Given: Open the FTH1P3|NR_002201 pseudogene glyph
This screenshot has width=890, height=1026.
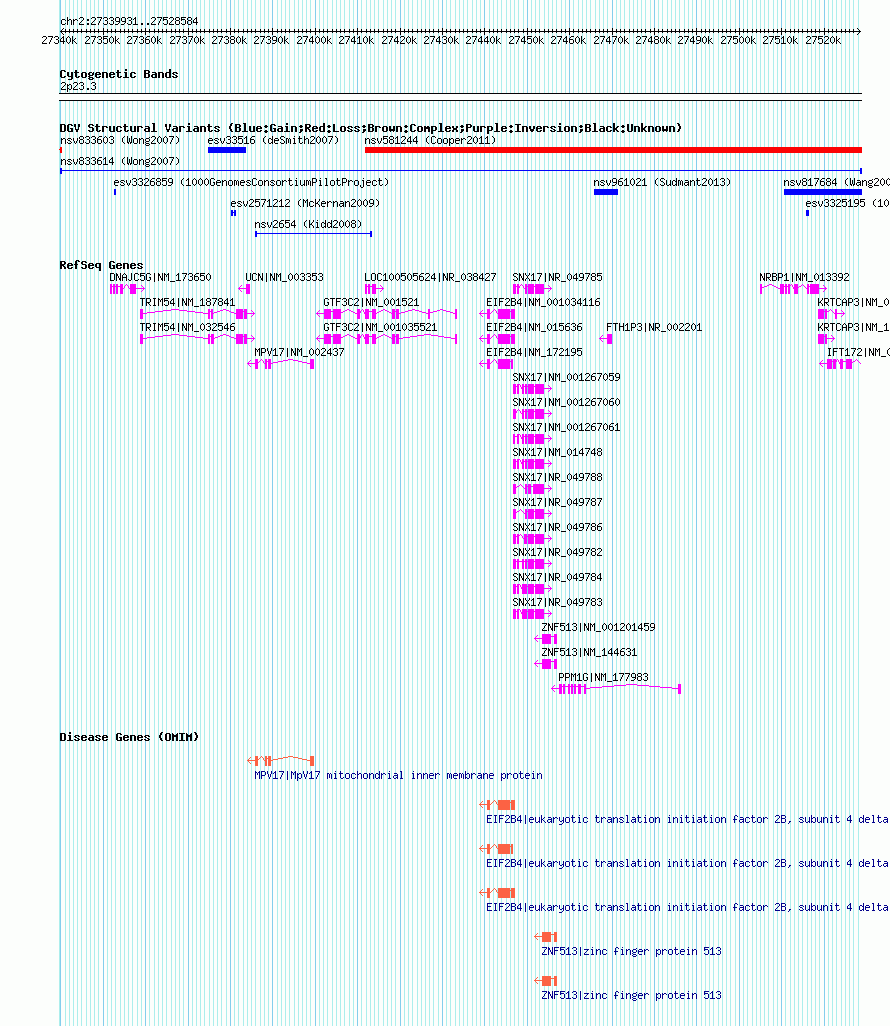Looking at the screenshot, I should tap(606, 339).
